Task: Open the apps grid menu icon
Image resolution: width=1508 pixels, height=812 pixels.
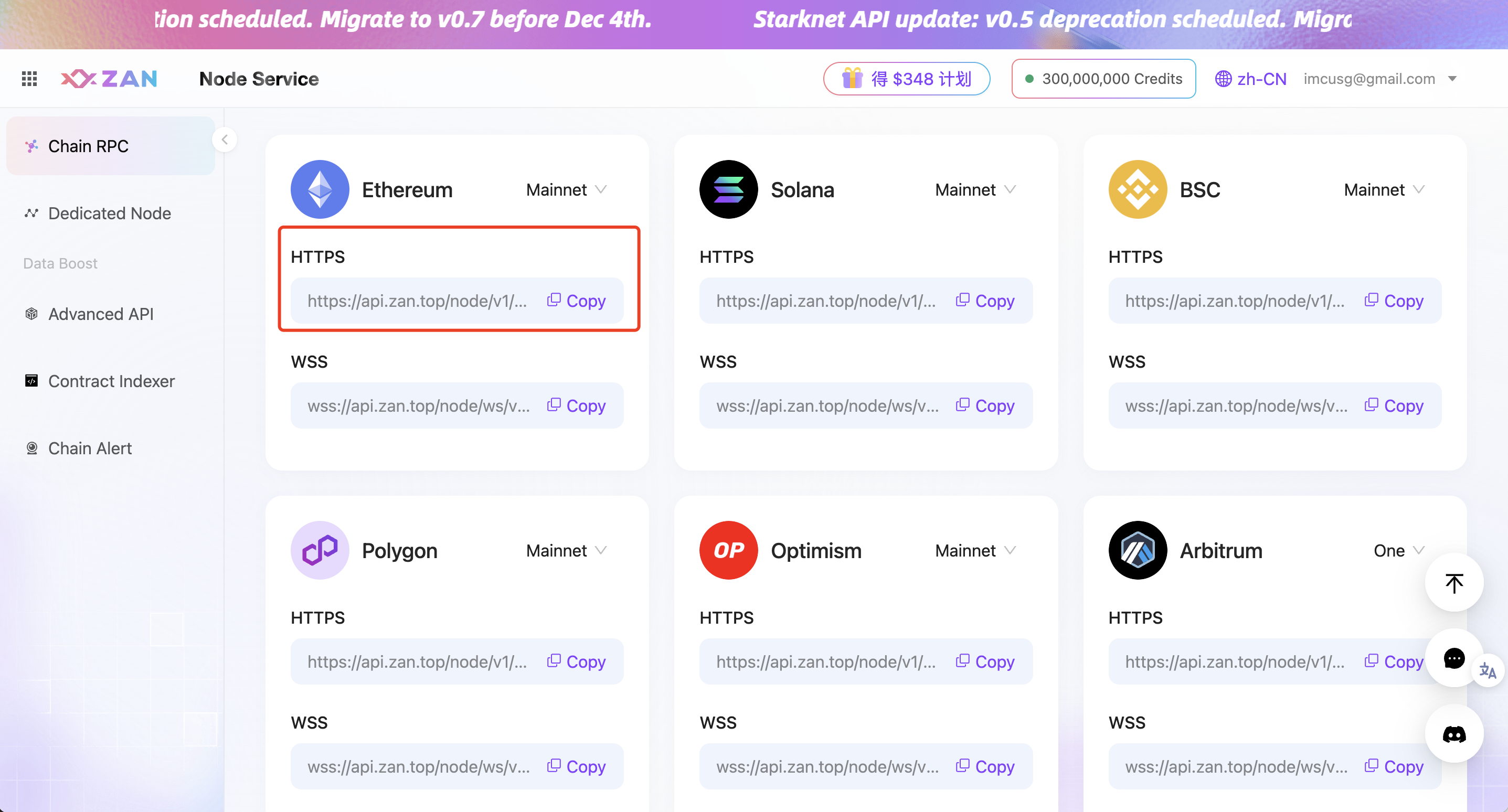Action: [29, 79]
